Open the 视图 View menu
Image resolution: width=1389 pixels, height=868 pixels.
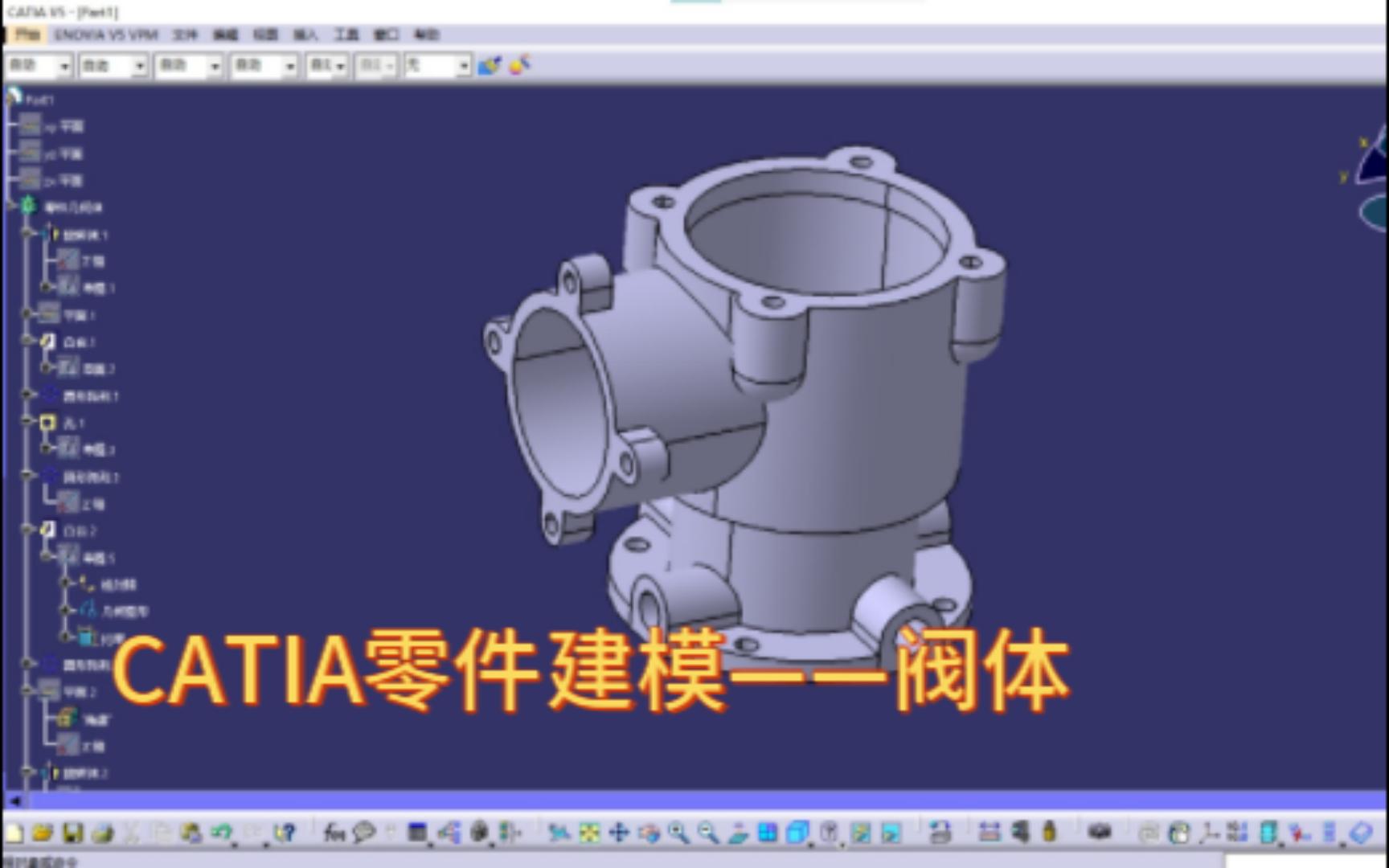click(265, 35)
